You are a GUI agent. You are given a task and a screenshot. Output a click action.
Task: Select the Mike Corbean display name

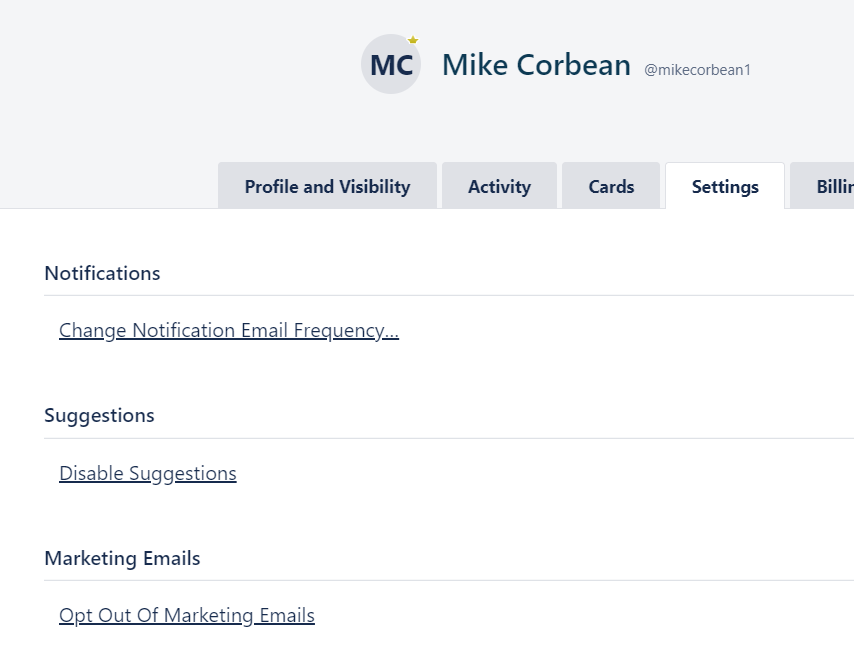(536, 65)
